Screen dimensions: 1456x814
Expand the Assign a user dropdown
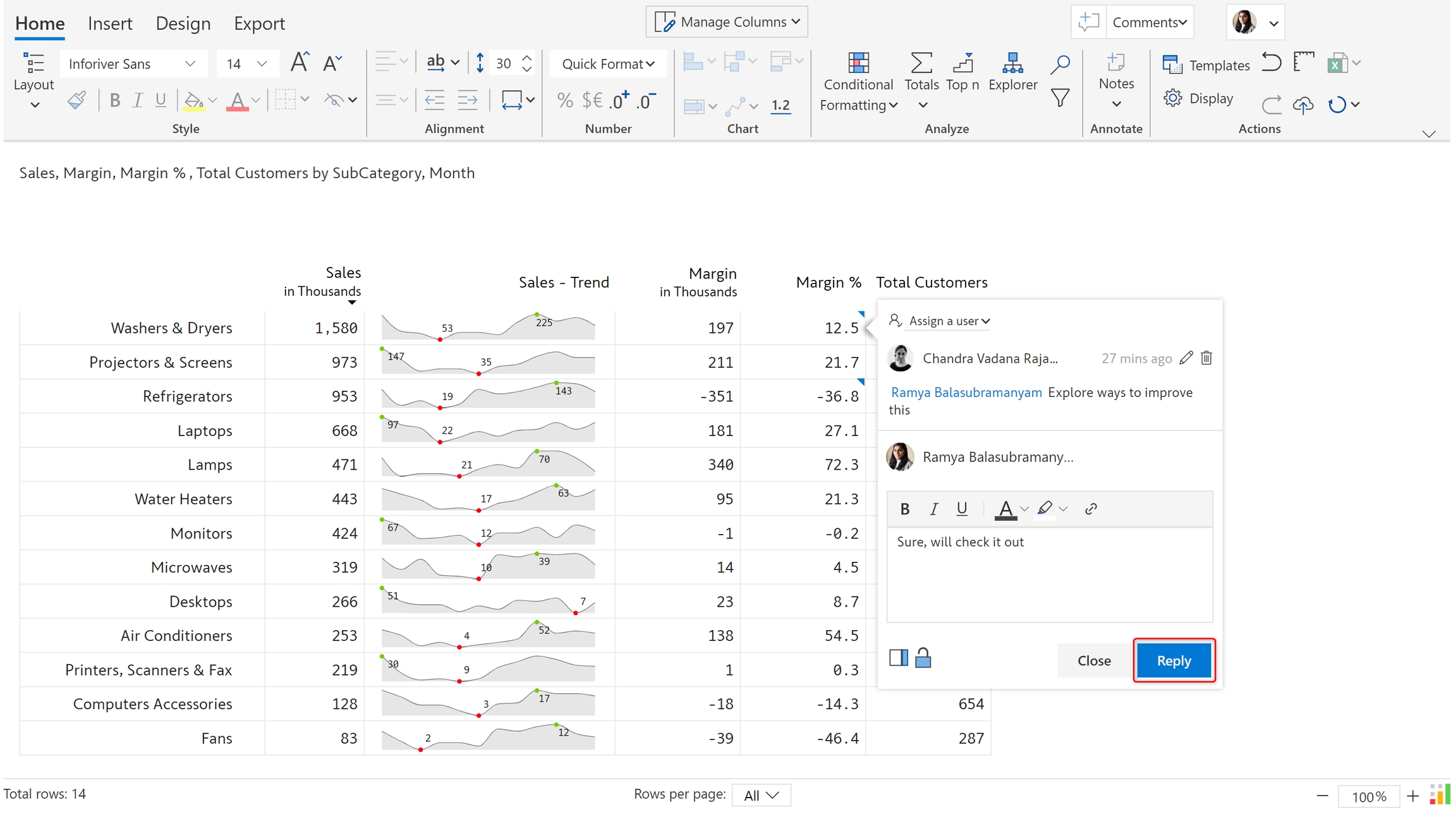(x=949, y=321)
